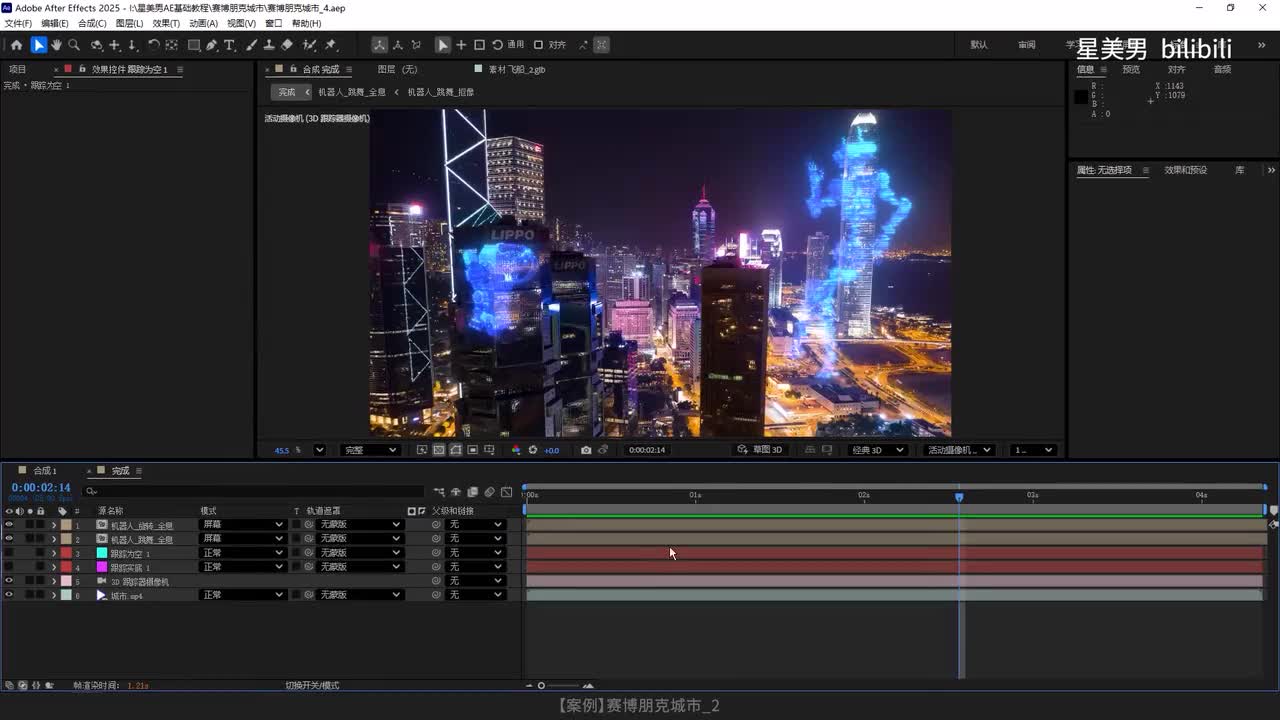Viewport: 1280px width, 720px height.
Task: Open the 经典 3D renderer dropdown
Action: [877, 450]
